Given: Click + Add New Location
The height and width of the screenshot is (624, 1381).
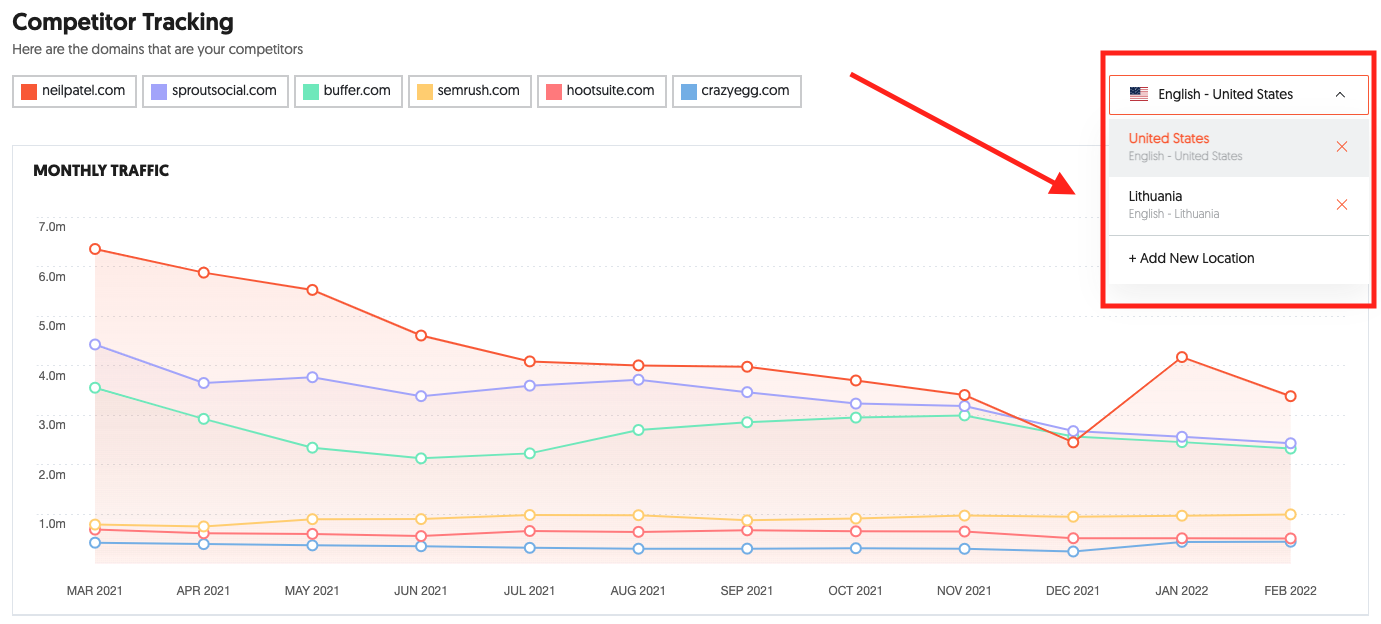Looking at the screenshot, I should tap(1191, 258).
